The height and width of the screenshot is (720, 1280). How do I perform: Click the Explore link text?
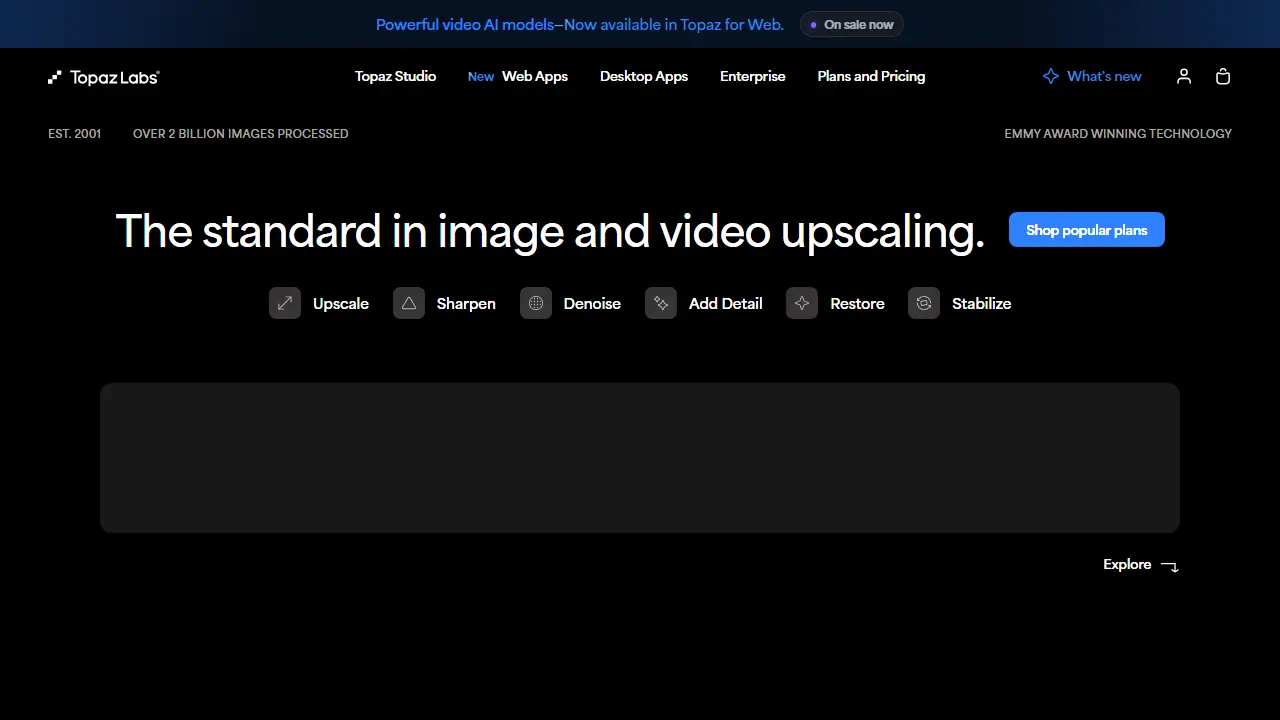click(1127, 564)
